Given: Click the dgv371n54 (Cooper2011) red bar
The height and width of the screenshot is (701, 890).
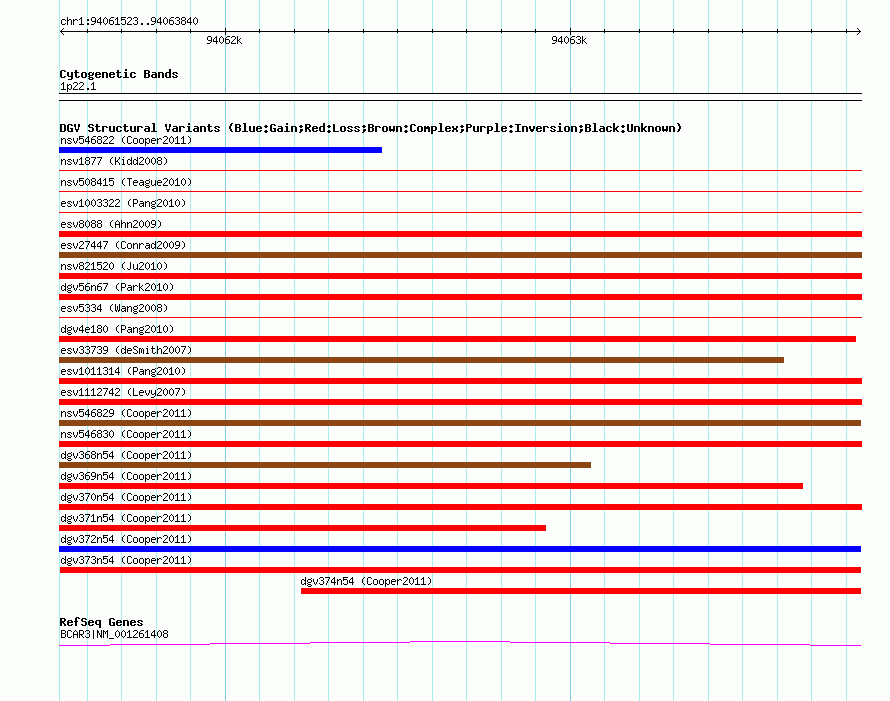Looking at the screenshot, I should [x=303, y=528].
